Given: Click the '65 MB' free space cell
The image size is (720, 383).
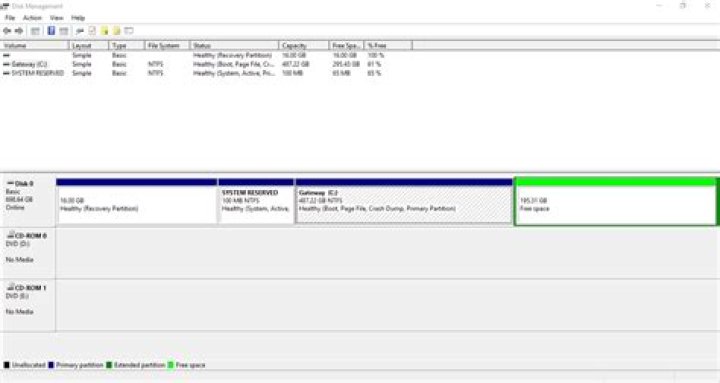Looking at the screenshot, I should pos(341,73).
